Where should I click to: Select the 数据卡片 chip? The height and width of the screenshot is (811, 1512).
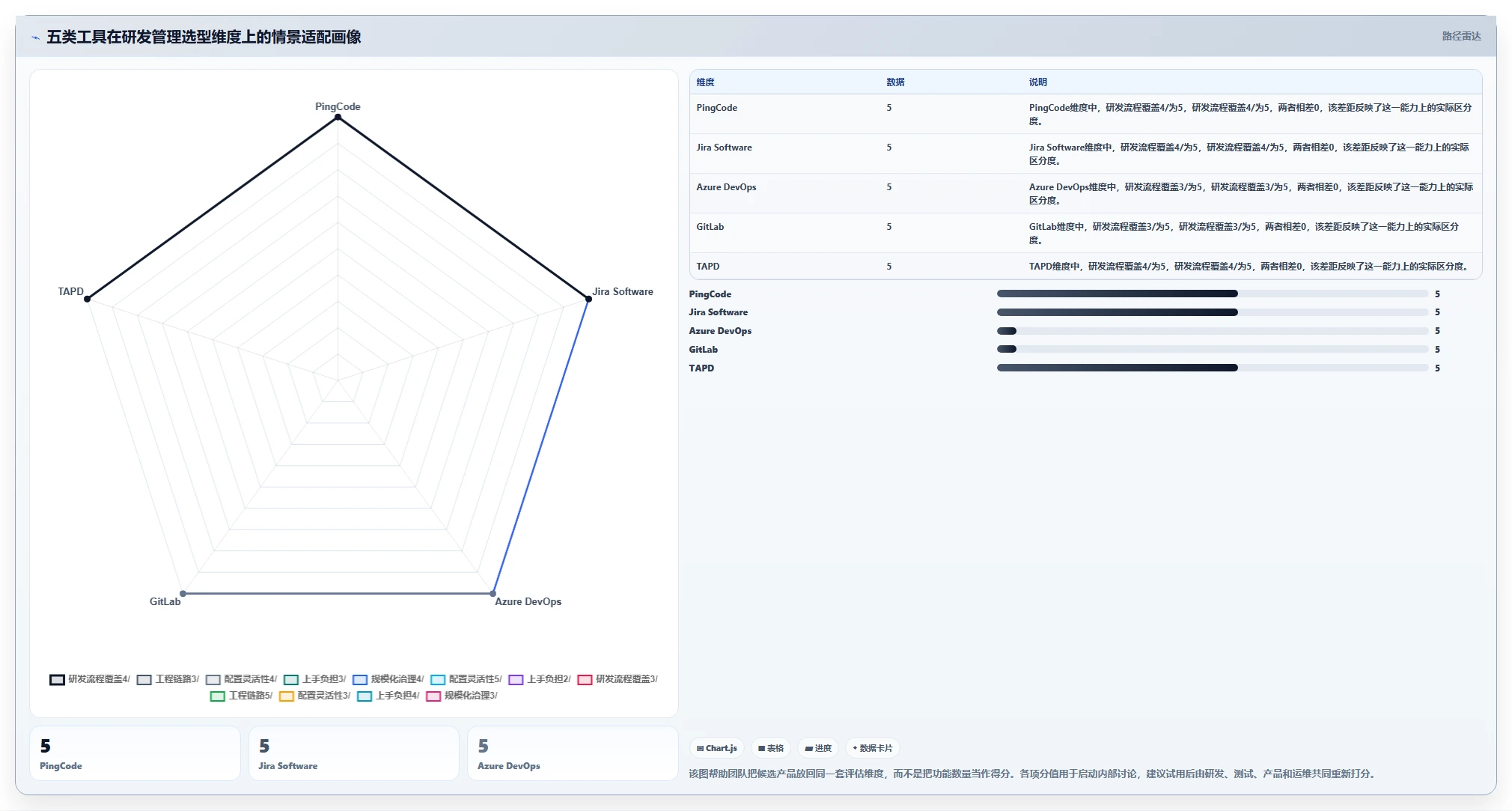tap(873, 748)
